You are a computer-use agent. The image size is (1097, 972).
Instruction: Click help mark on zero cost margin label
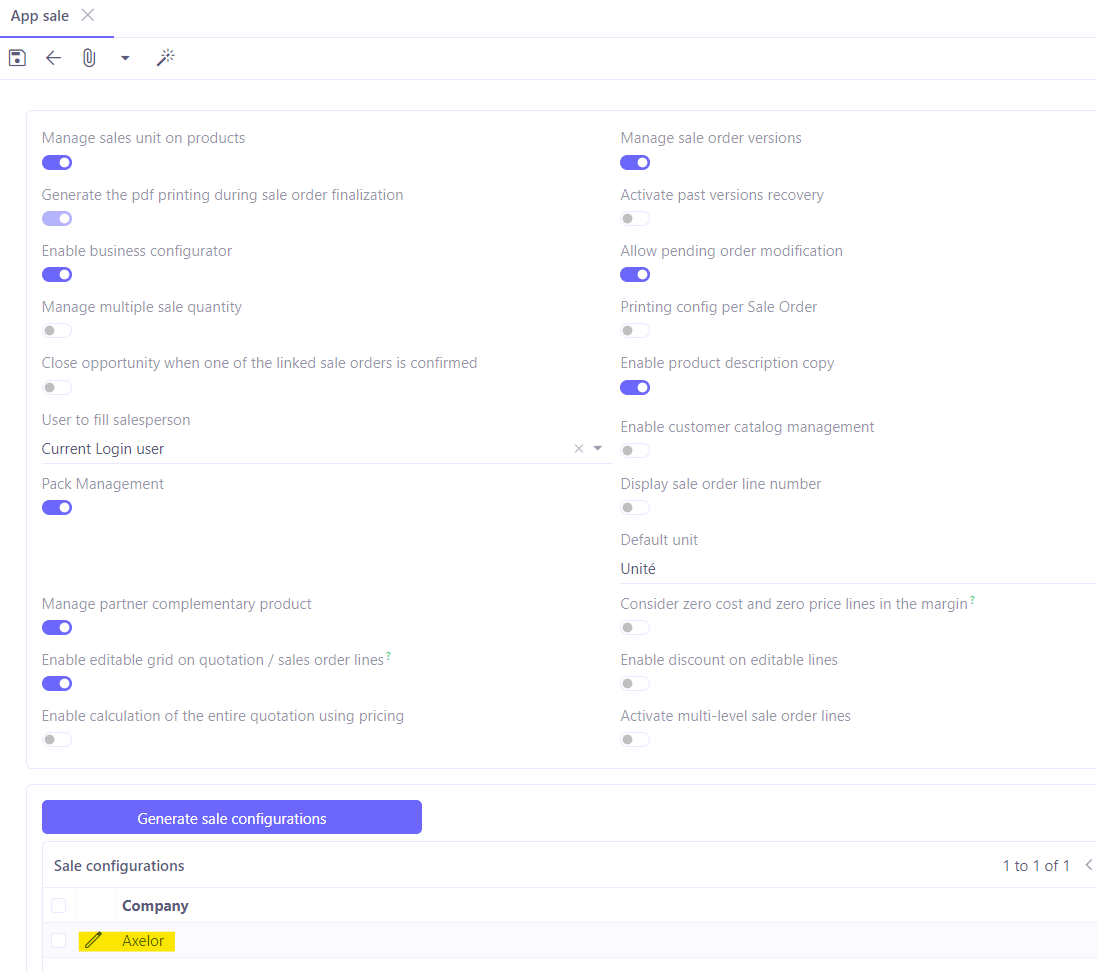pos(972,600)
